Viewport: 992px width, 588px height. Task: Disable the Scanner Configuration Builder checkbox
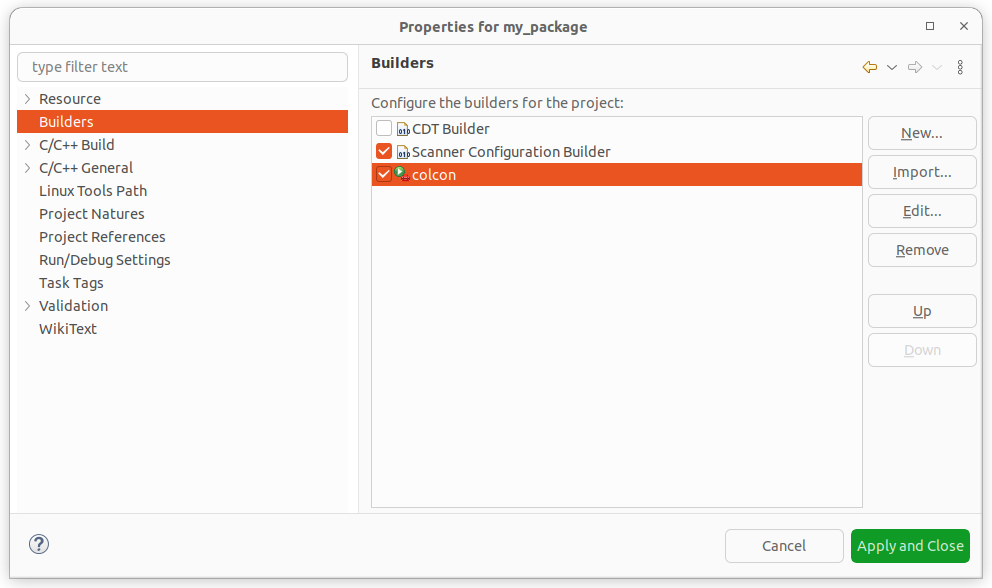coord(383,151)
